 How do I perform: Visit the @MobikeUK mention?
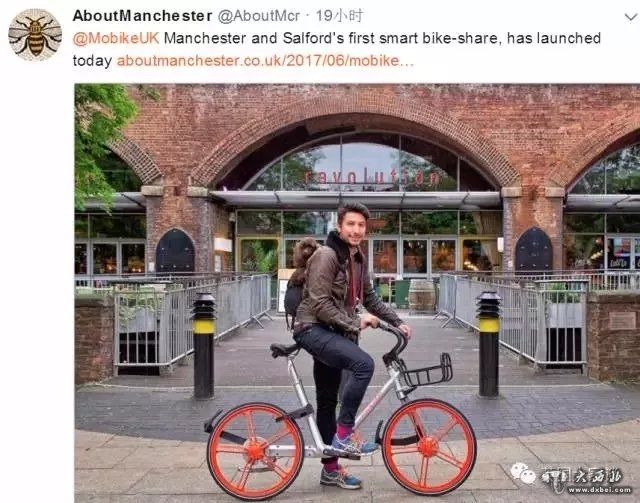pyautogui.click(x=116, y=38)
